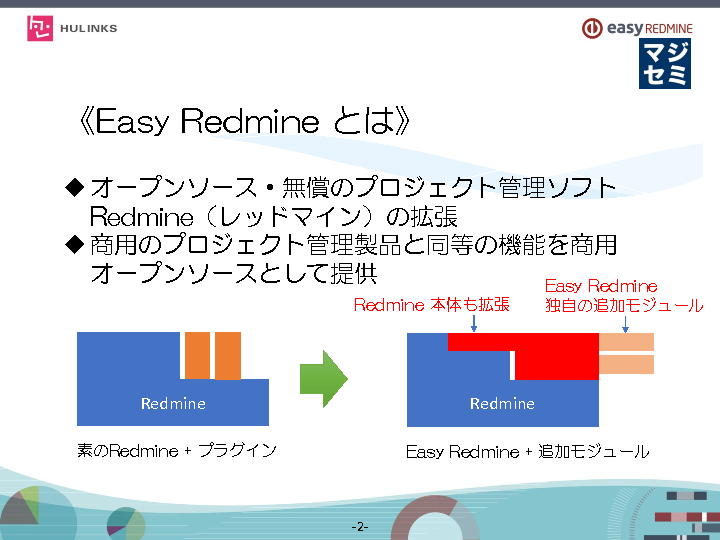This screenshot has height=540, width=720.
Task: Click the caption Easy Redmine + 追加モジュール
Action: coord(527,452)
